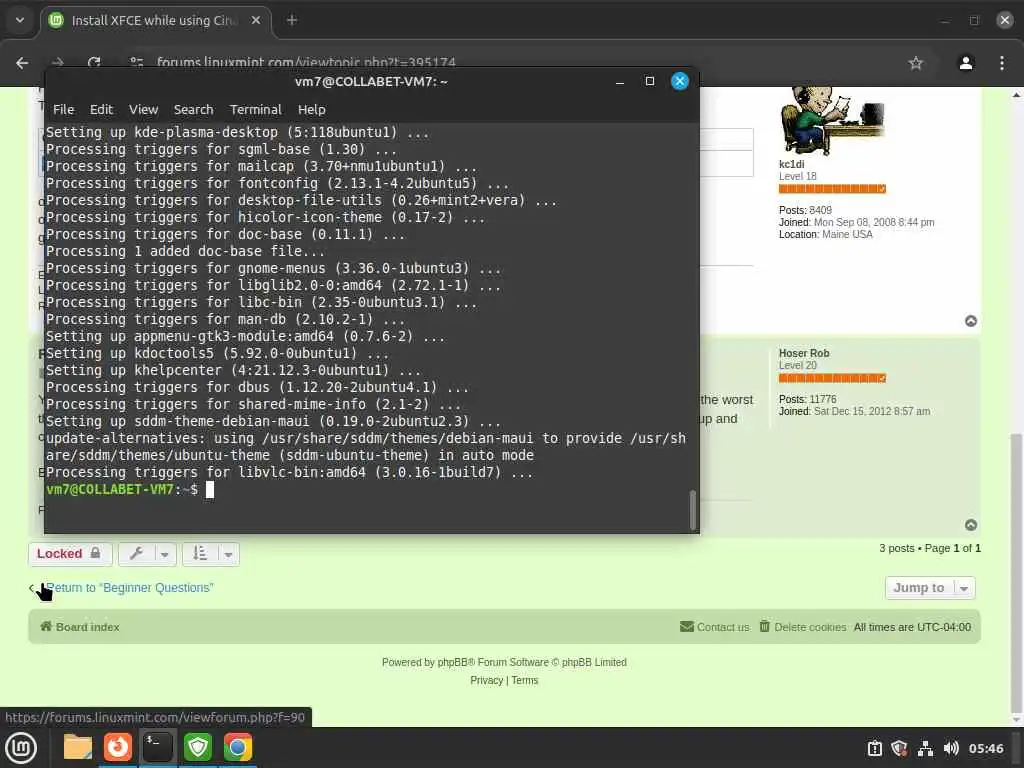Open the terminal Edit menu

tap(101, 110)
